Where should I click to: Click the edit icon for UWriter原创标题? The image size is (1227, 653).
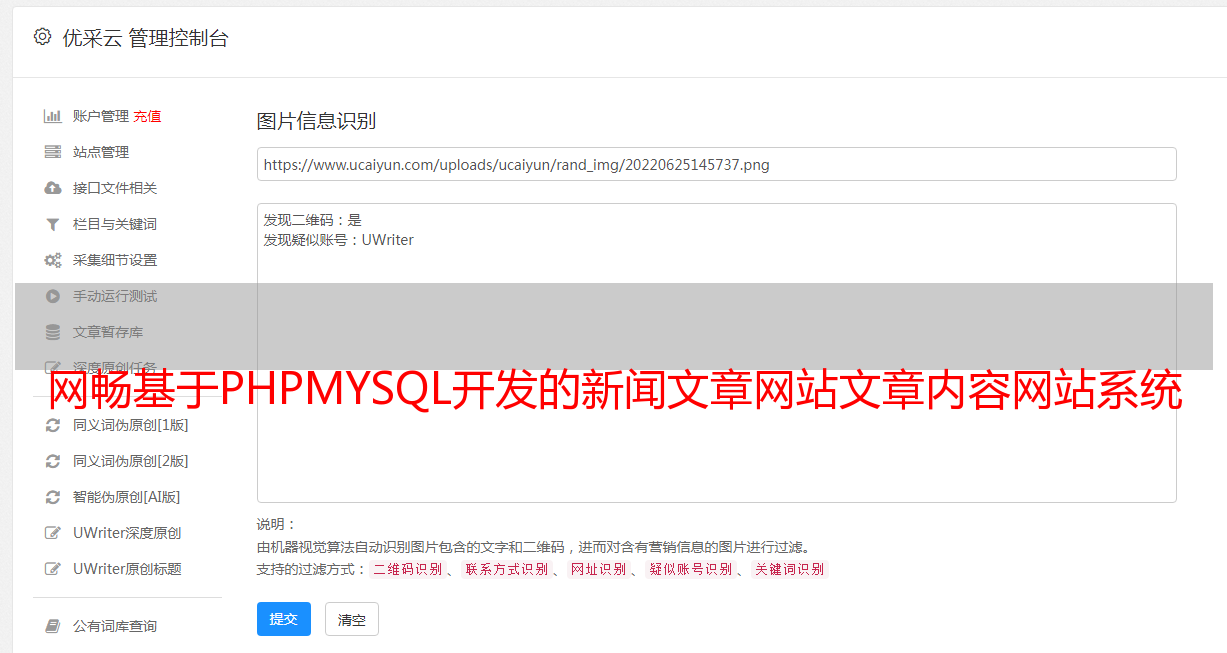(52, 569)
